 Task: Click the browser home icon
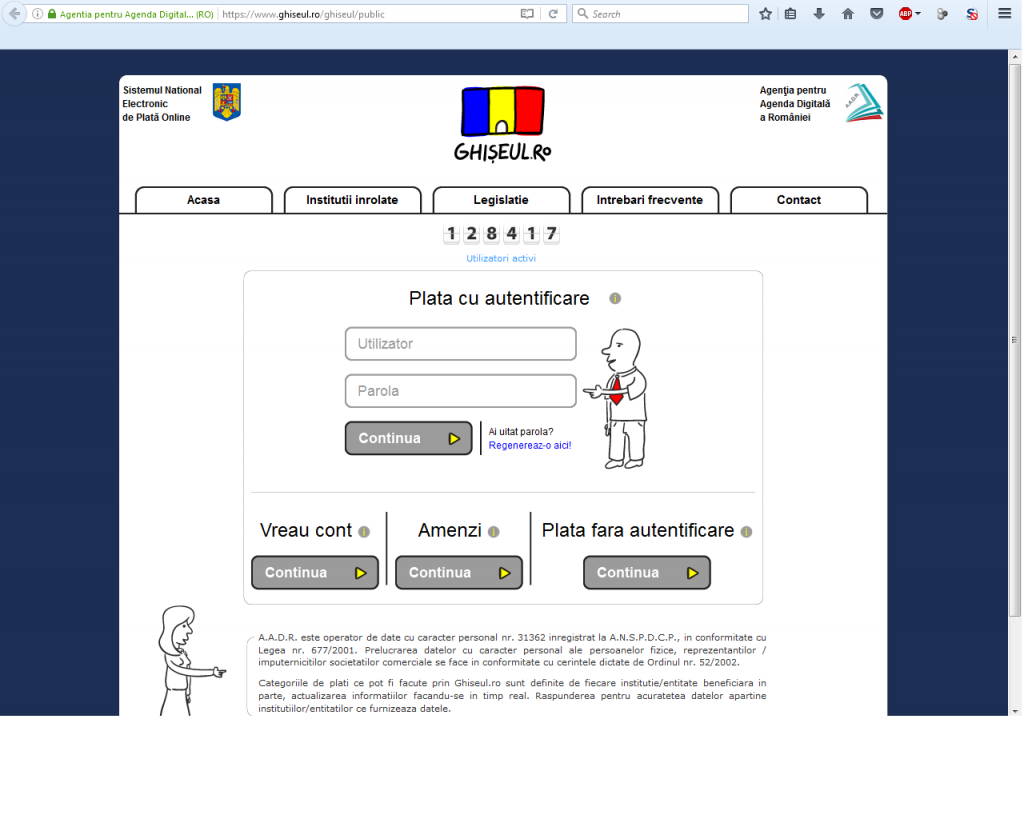click(x=848, y=14)
